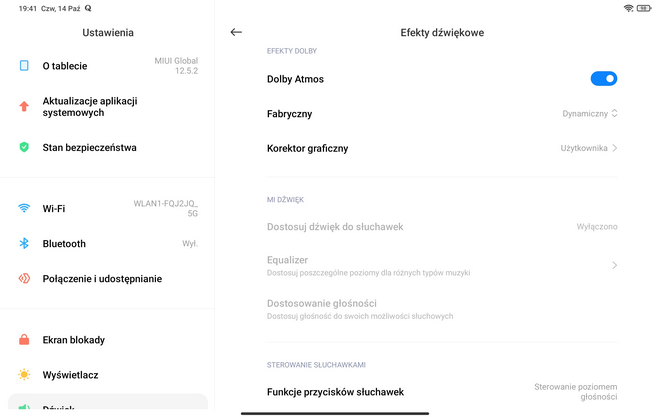This screenshot has height=419, width=670.
Task: Open Funkcje przycisków słuchawek option
Action: point(442,392)
